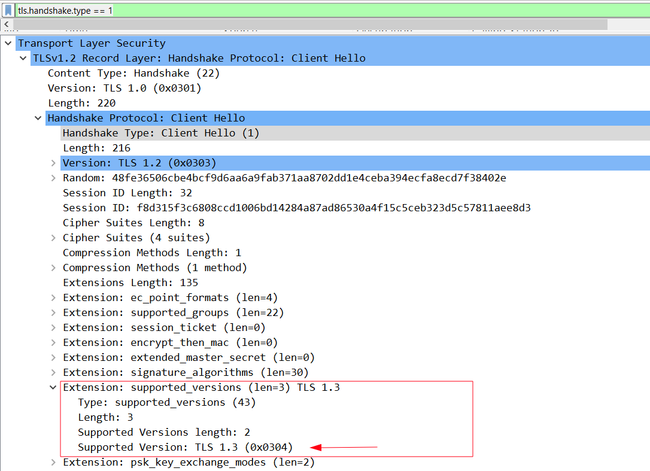The height and width of the screenshot is (471, 650).
Task: Click the horizontal scrollbar thumb of the packet list
Action: [310, 24]
